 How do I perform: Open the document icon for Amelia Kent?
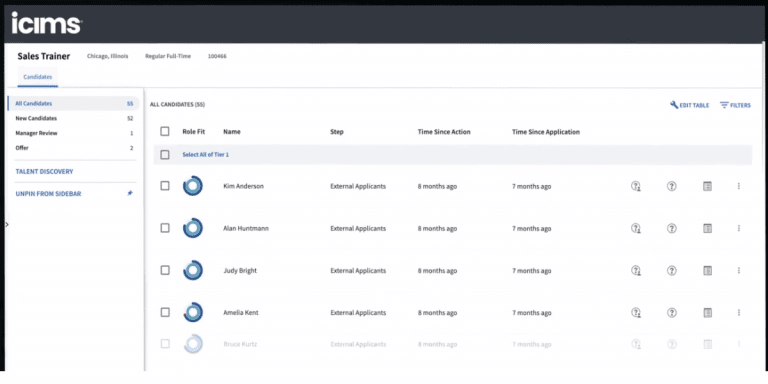707,312
